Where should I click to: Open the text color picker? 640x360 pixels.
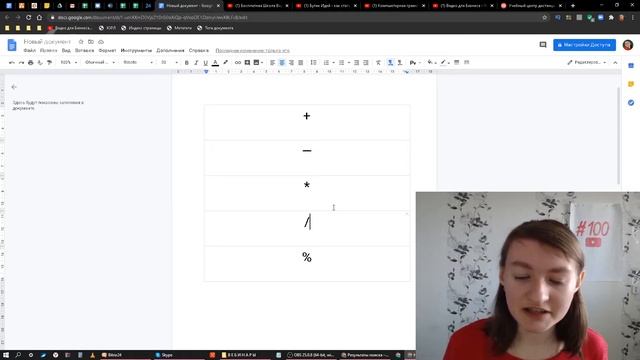pyautogui.click(x=215, y=62)
